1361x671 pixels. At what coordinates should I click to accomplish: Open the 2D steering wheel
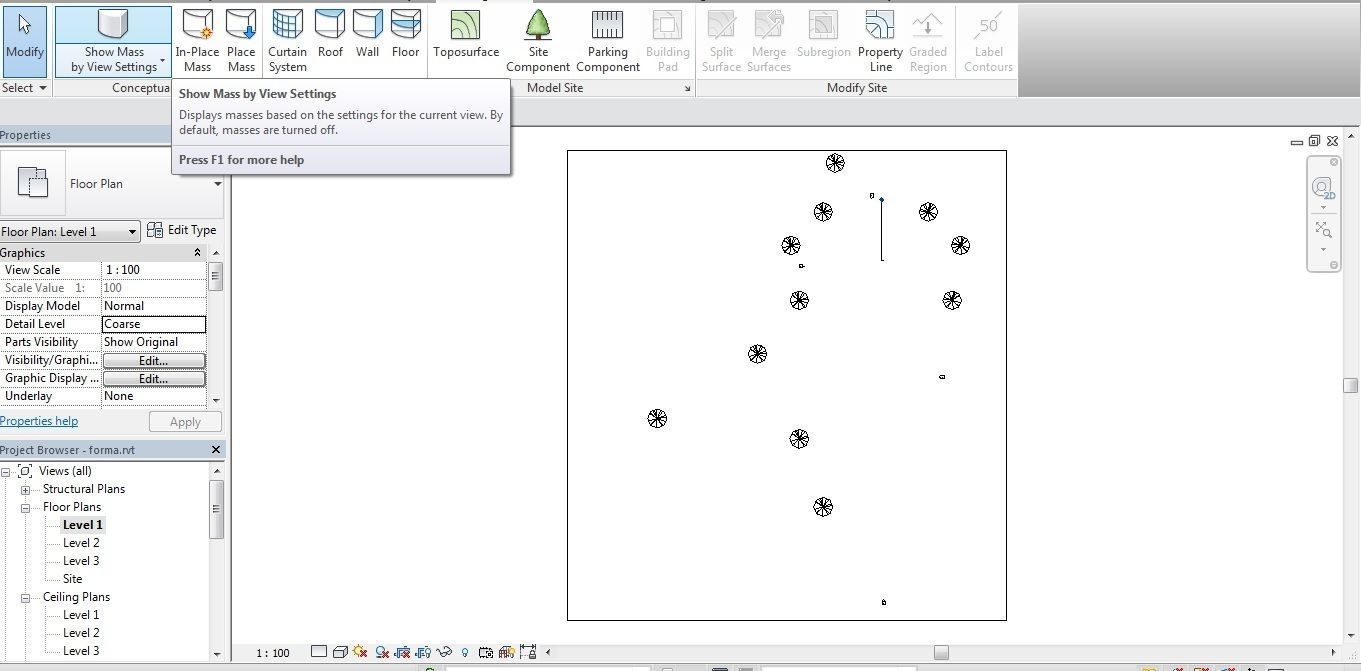pos(1323,187)
